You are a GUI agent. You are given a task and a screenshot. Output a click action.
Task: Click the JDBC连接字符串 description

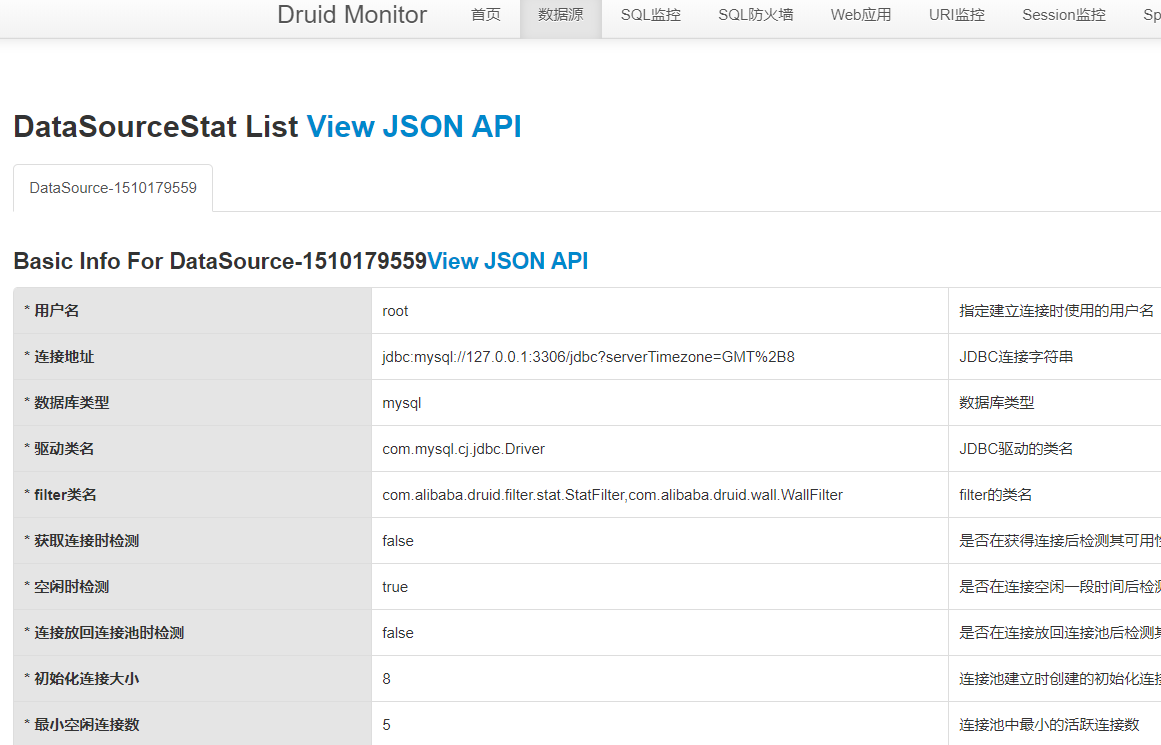[1016, 357]
